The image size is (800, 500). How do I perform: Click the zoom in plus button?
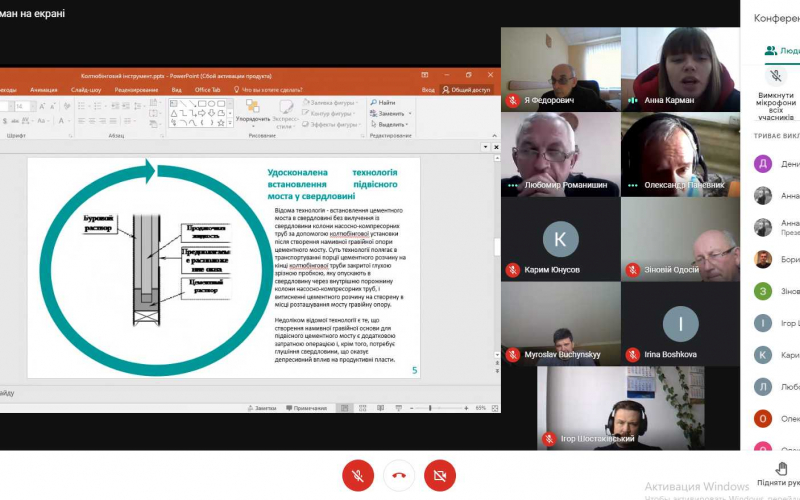click(x=466, y=408)
